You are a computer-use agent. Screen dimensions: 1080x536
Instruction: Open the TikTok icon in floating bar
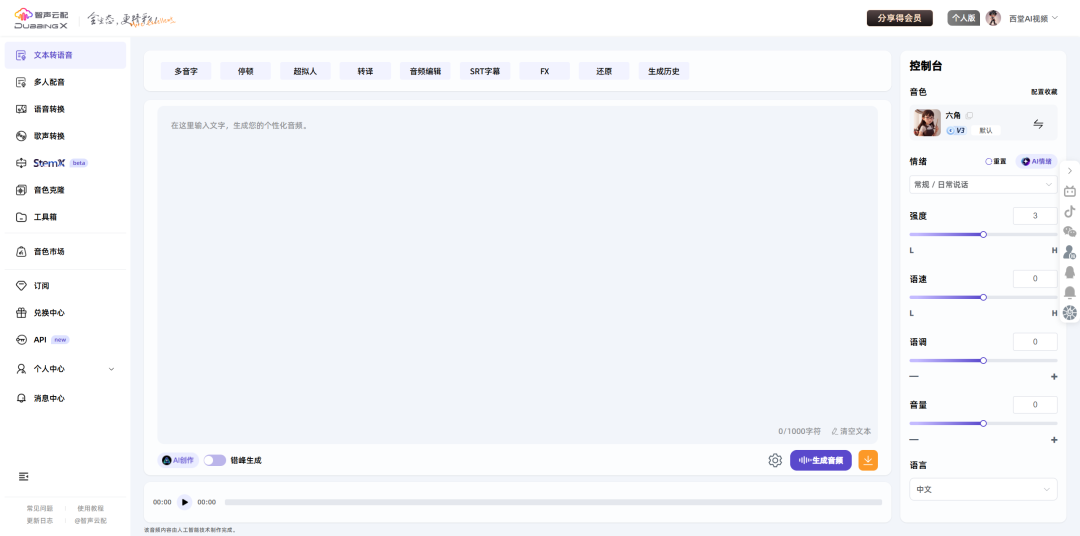click(1069, 211)
